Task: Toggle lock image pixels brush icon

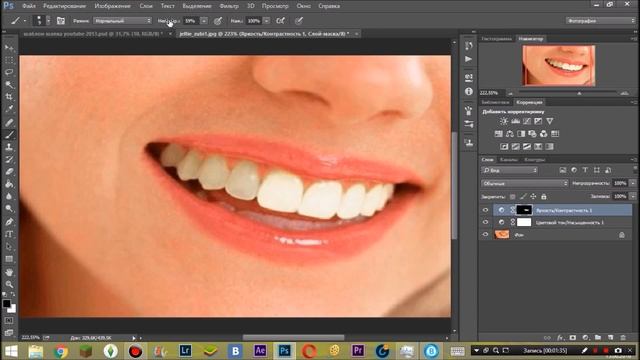Action: 523,197
